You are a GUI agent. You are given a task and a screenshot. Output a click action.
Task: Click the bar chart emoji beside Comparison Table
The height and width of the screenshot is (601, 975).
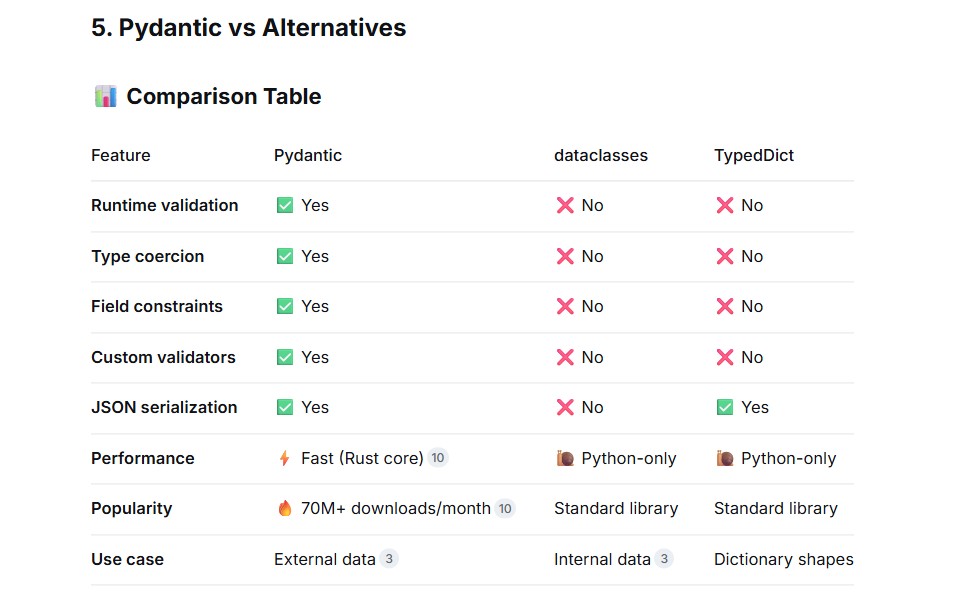[105, 96]
